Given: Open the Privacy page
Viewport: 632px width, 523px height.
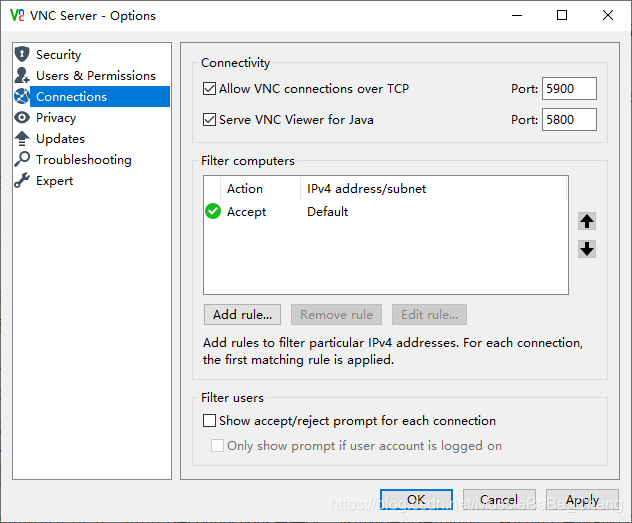Looking at the screenshot, I should (x=56, y=118).
